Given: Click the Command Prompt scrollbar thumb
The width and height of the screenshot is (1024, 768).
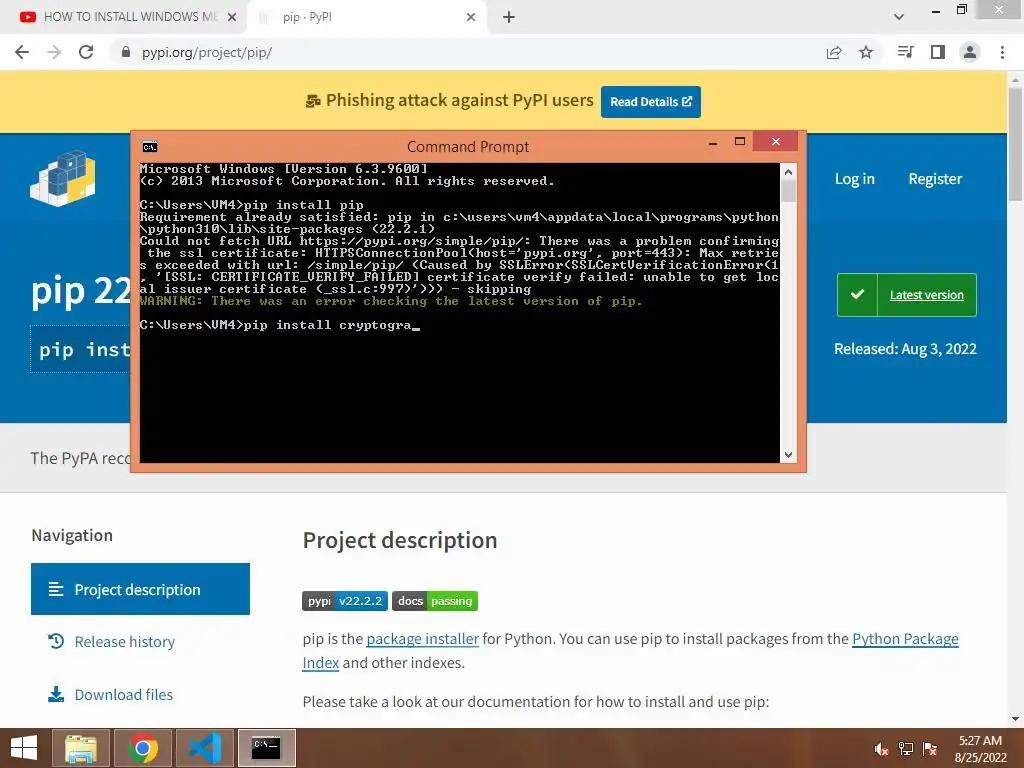Looking at the screenshot, I should click(x=788, y=191).
